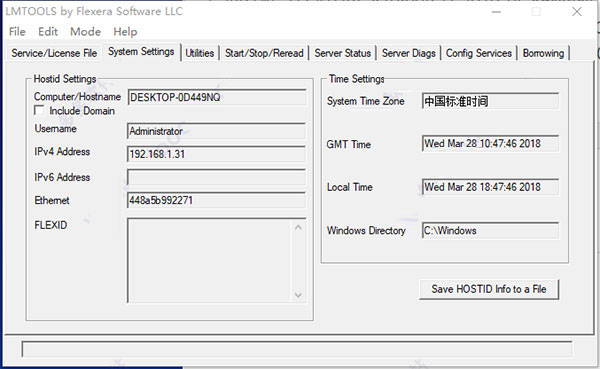The width and height of the screenshot is (600, 369).
Task: Open the File menu
Action: pos(17,31)
